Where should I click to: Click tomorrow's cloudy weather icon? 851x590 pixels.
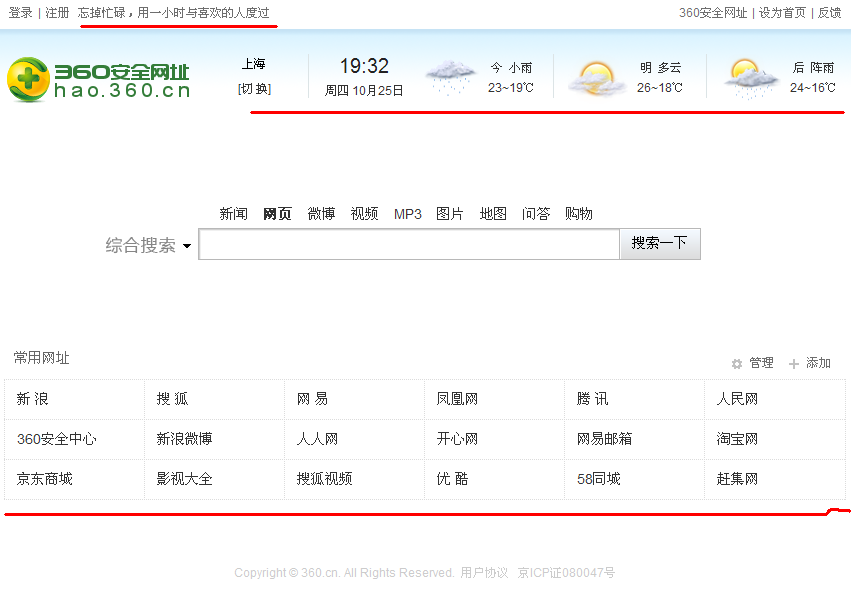pos(596,78)
